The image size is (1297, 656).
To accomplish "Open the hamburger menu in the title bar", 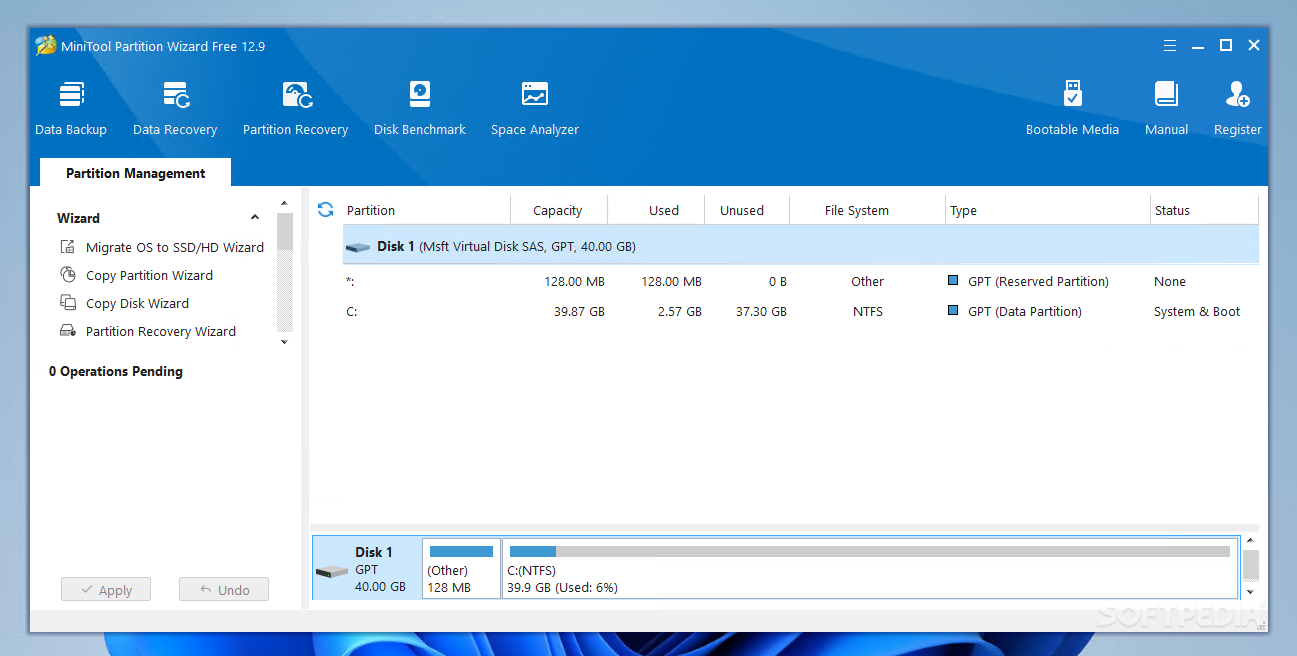I will (x=1170, y=46).
